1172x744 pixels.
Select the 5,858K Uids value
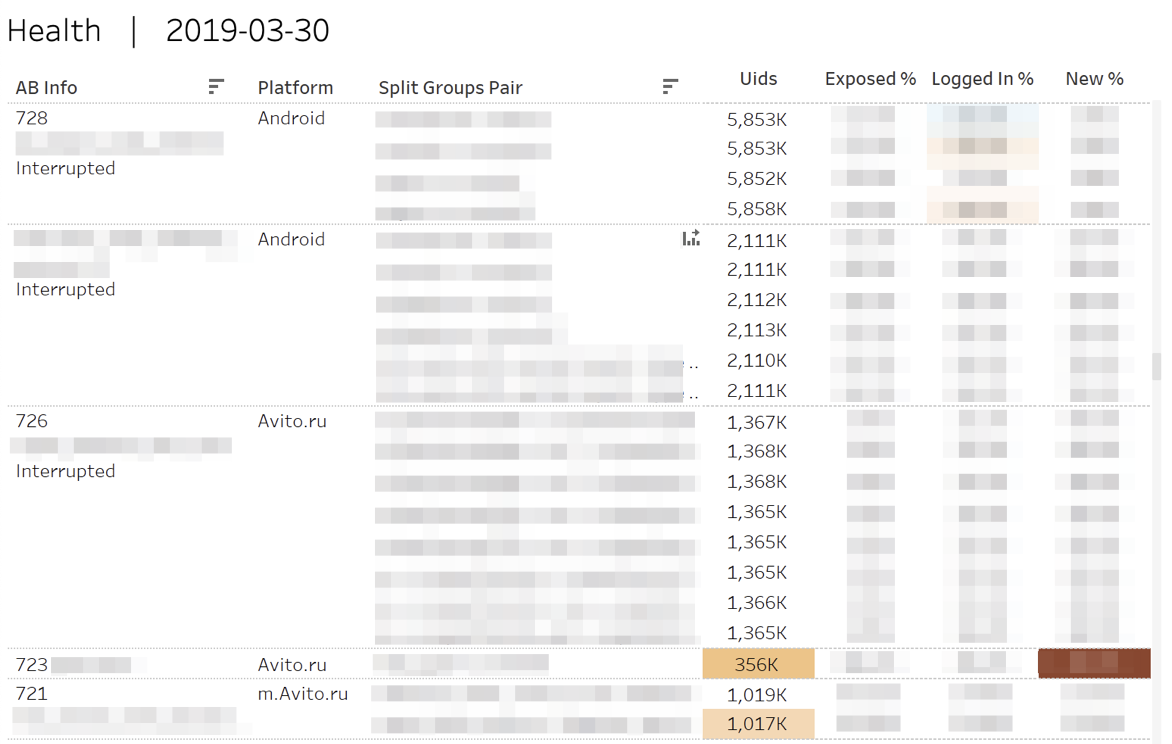(757, 209)
